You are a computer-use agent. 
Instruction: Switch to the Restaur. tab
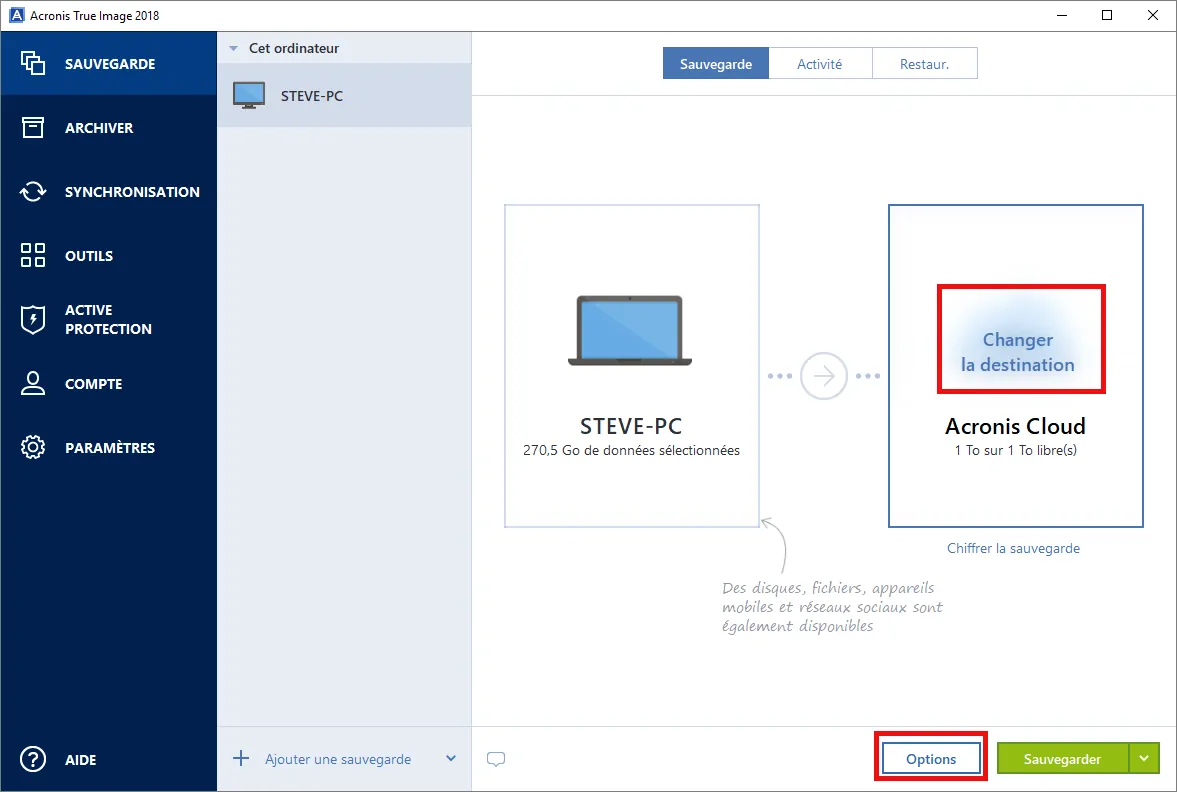coord(924,64)
